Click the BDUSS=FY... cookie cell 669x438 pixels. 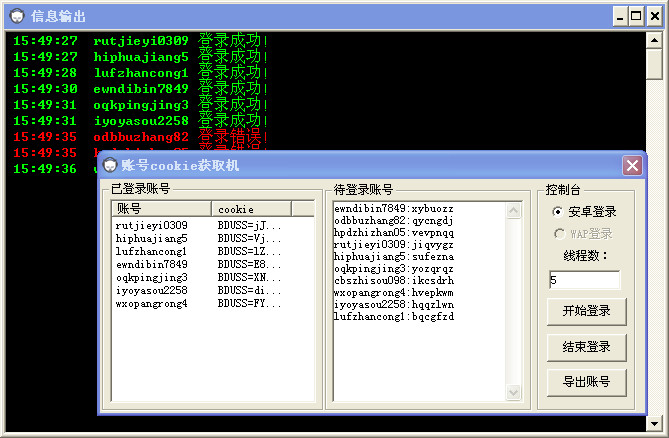[249, 304]
